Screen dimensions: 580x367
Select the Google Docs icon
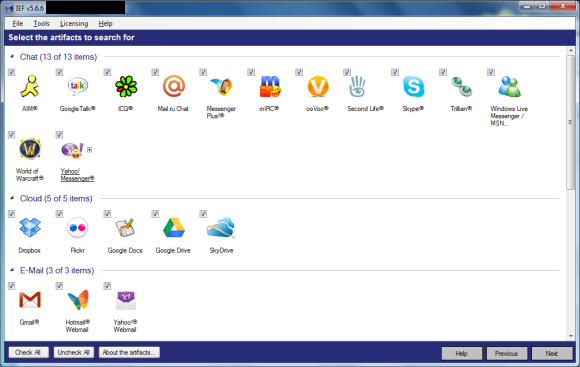pyautogui.click(x=125, y=228)
